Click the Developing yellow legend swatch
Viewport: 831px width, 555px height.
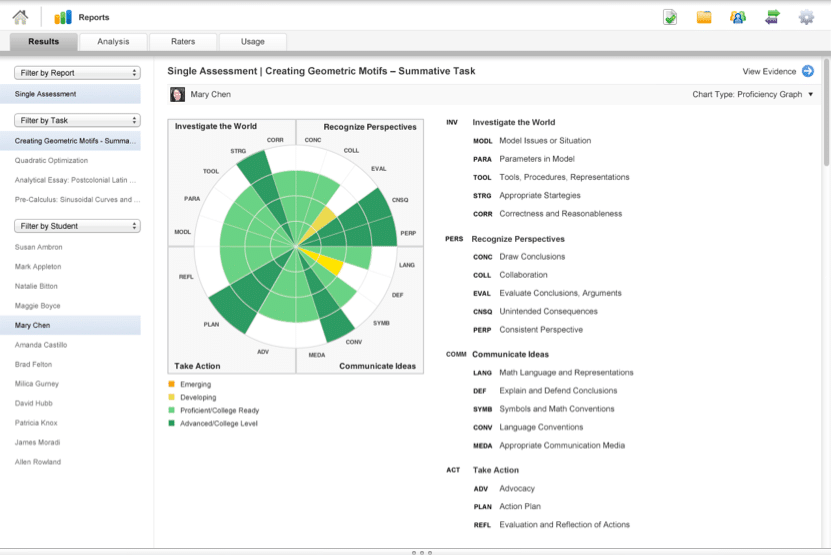[171, 397]
